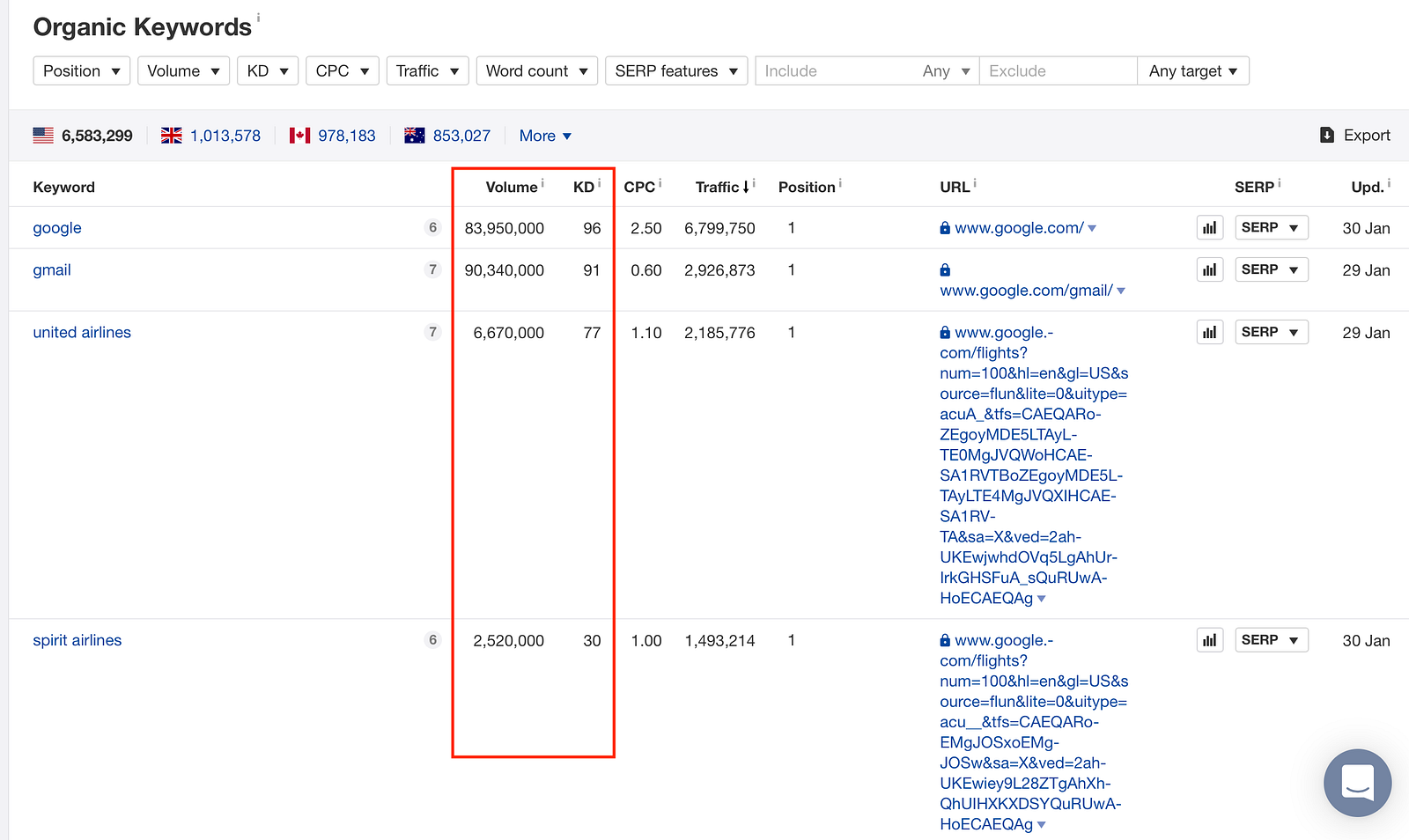
Task: Open the chat support widget
Action: (x=1357, y=783)
